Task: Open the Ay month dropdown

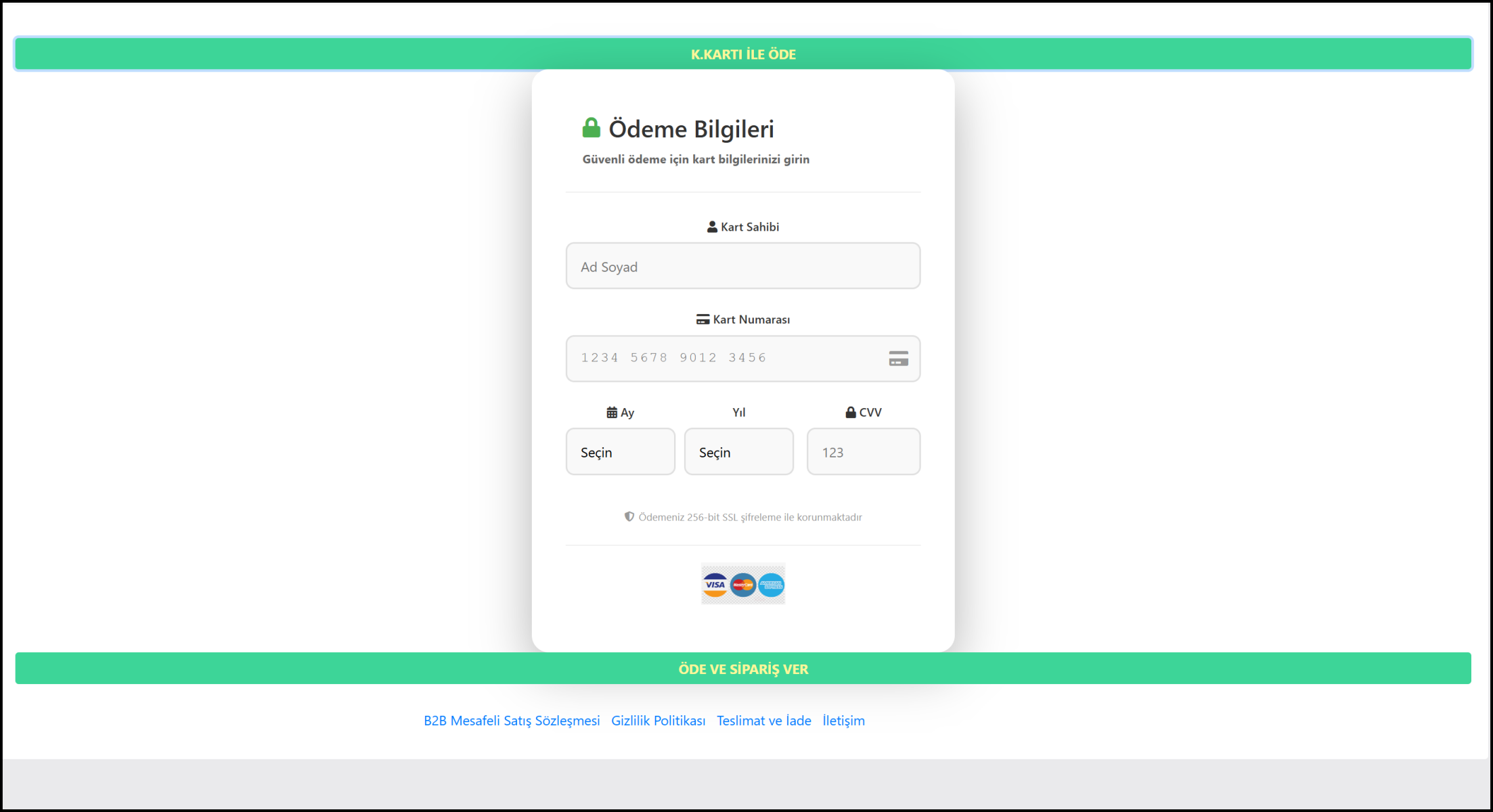Action: click(x=620, y=452)
